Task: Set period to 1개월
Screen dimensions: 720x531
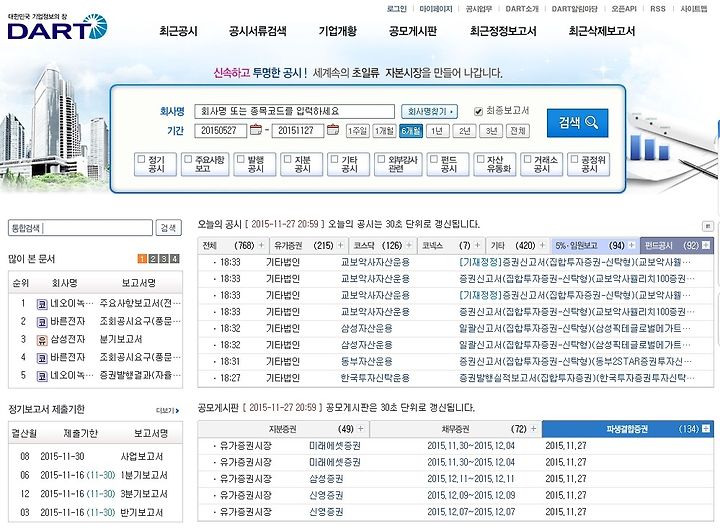Action: (x=384, y=131)
